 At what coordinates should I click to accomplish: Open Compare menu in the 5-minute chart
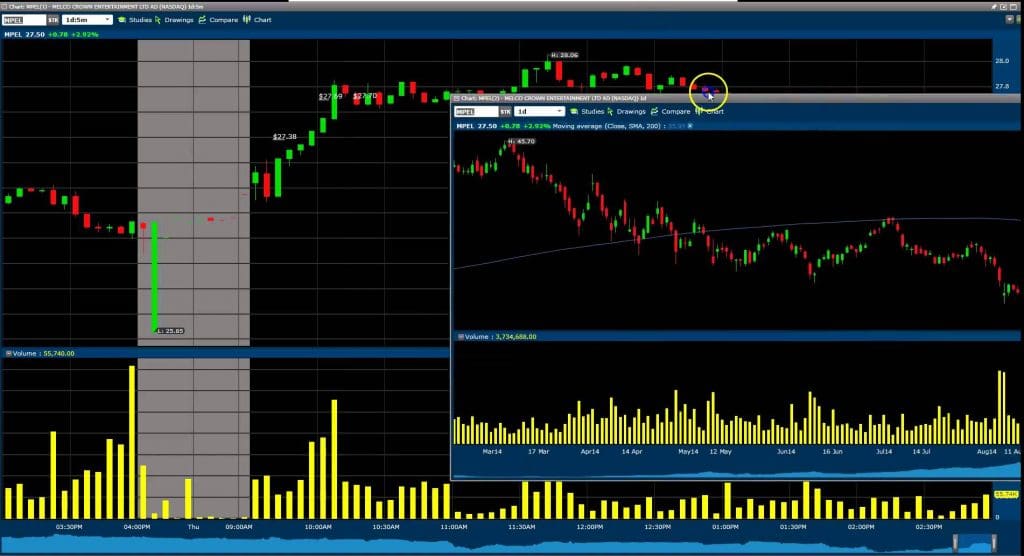[x=218, y=20]
